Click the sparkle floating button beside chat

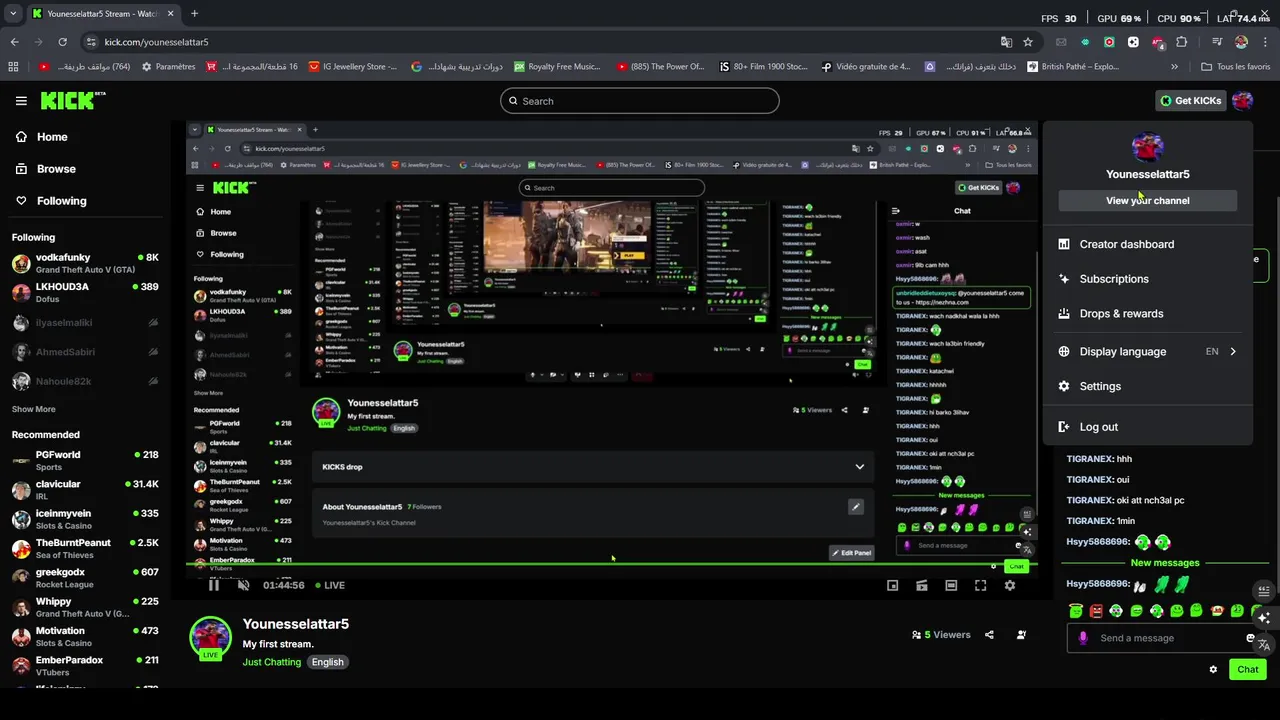tap(1264, 618)
